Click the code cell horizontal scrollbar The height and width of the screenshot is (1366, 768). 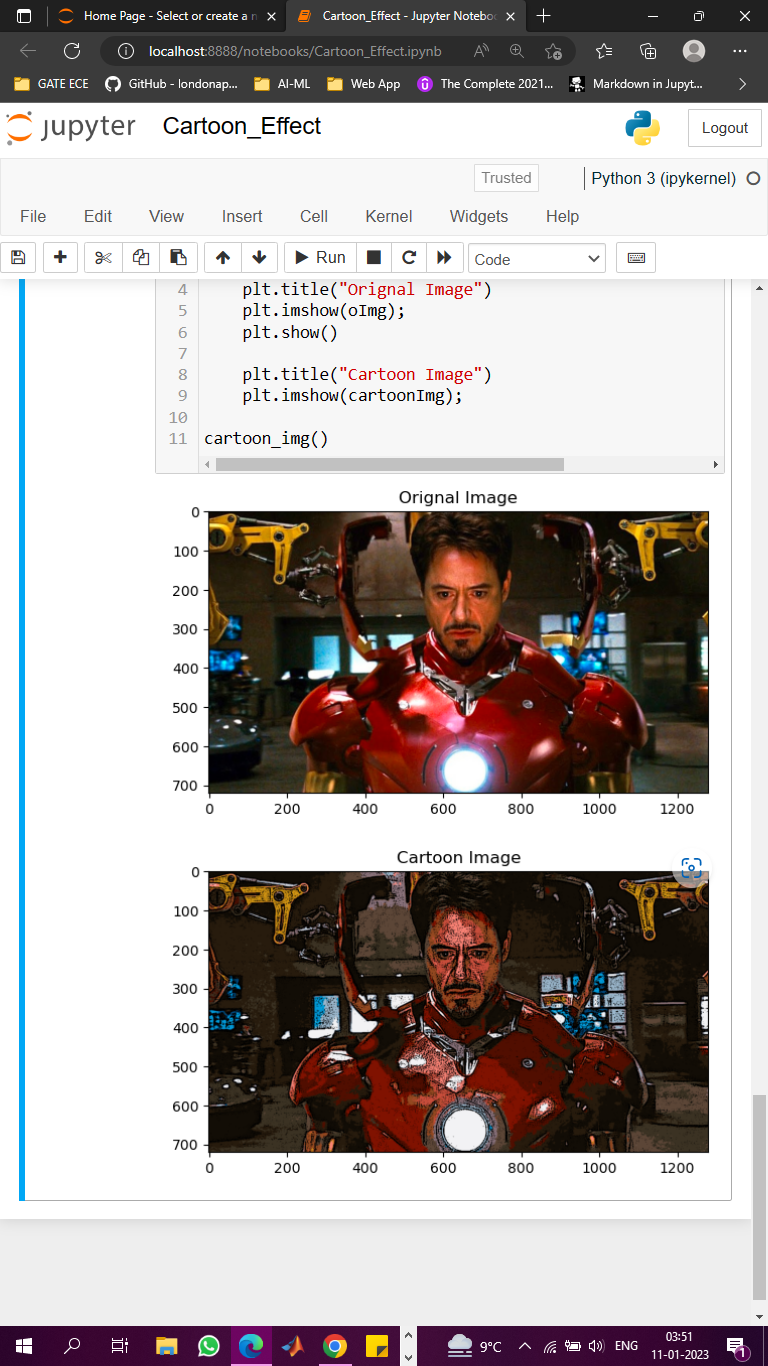(390, 464)
